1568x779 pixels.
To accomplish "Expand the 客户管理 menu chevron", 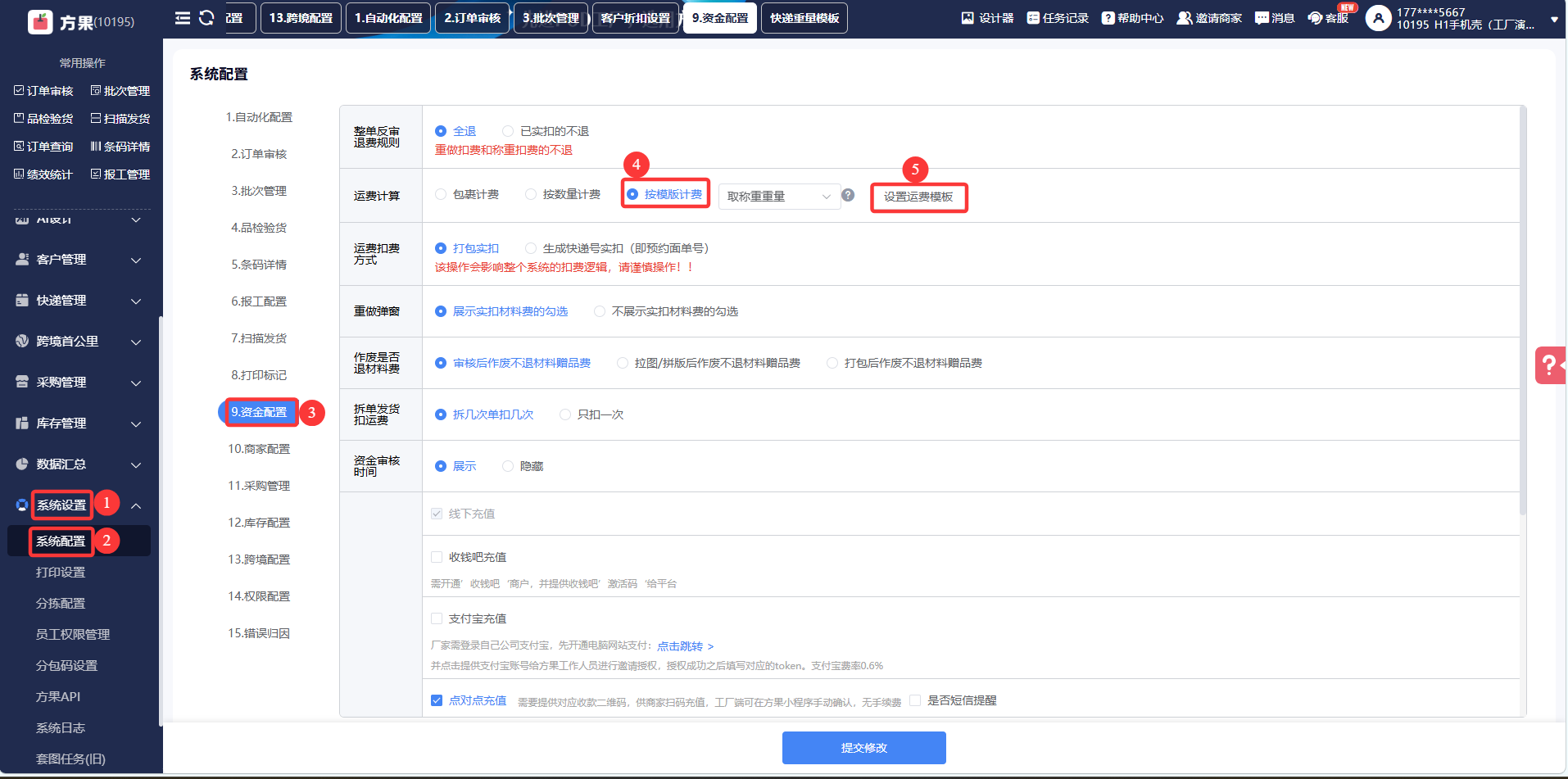I will [136, 260].
